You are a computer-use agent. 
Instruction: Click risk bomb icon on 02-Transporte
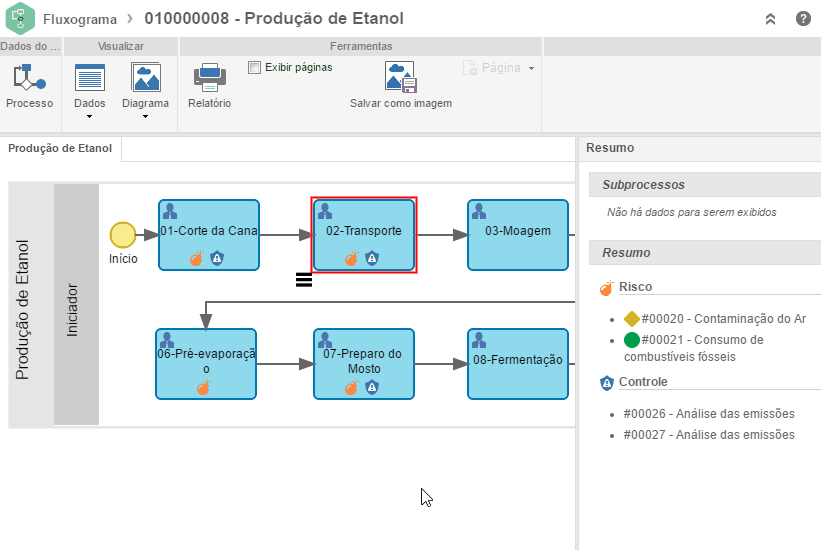tap(351, 258)
